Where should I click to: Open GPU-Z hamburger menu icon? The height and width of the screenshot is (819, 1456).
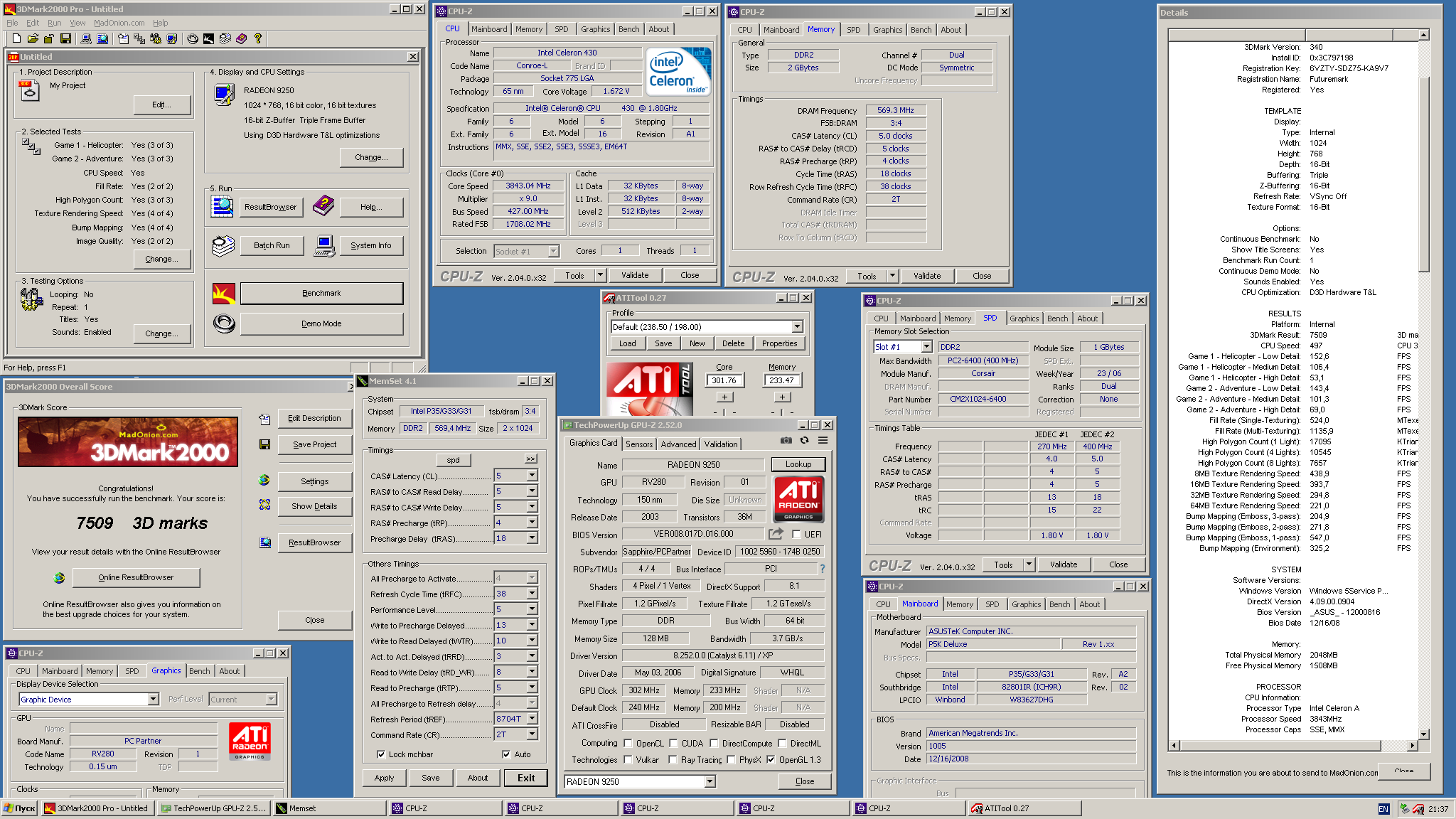823,440
